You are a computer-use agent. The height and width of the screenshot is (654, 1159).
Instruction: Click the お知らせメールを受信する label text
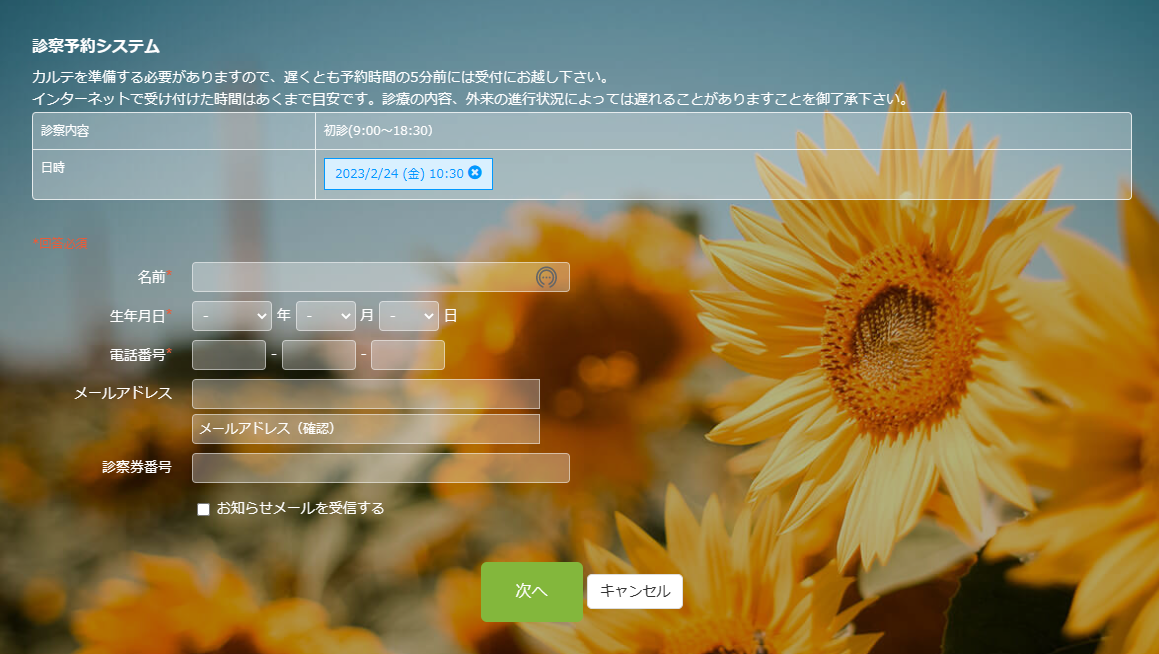tap(300, 508)
